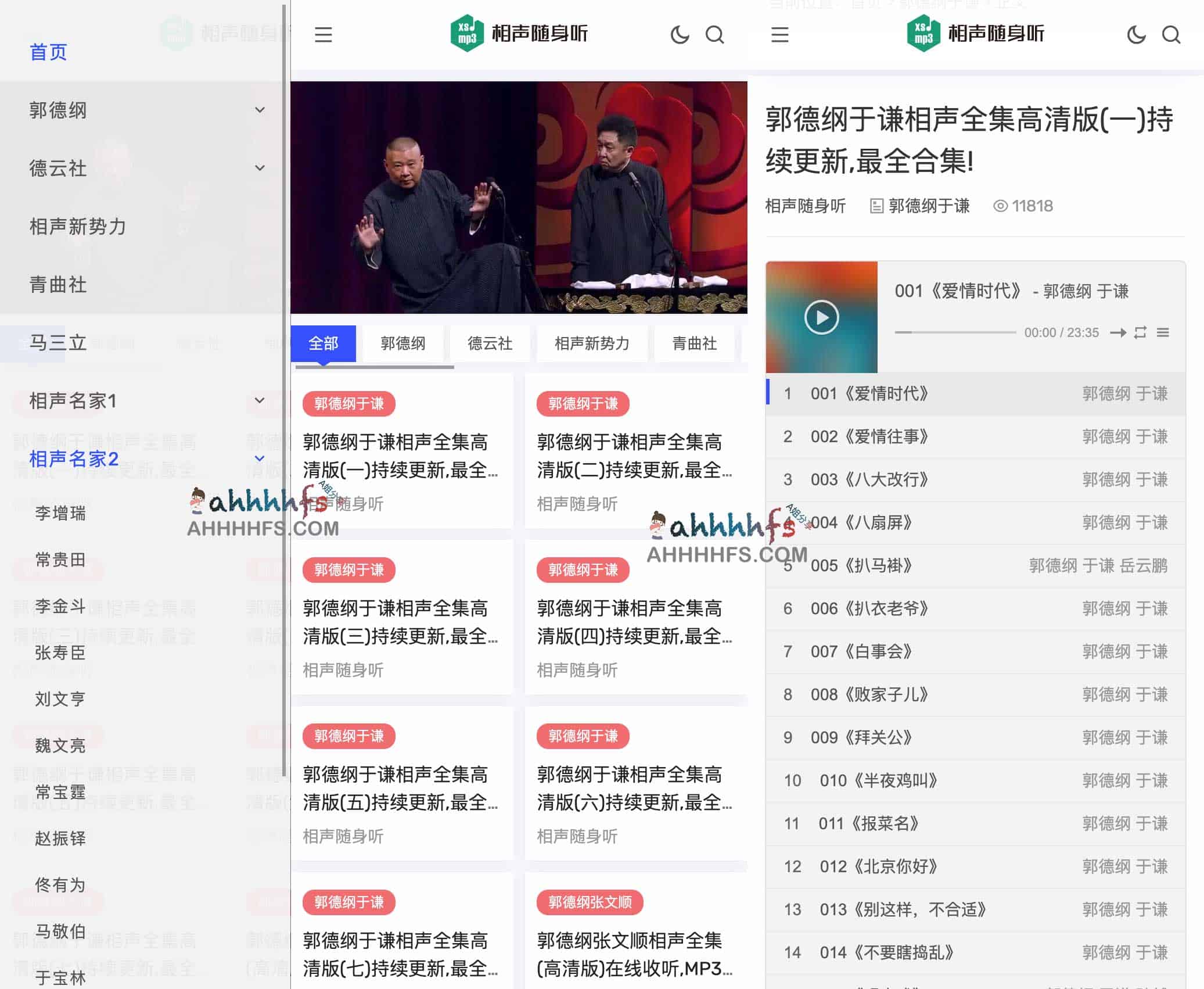
Task: Select 常贵田 in the sidebar submenu
Action: click(x=60, y=560)
